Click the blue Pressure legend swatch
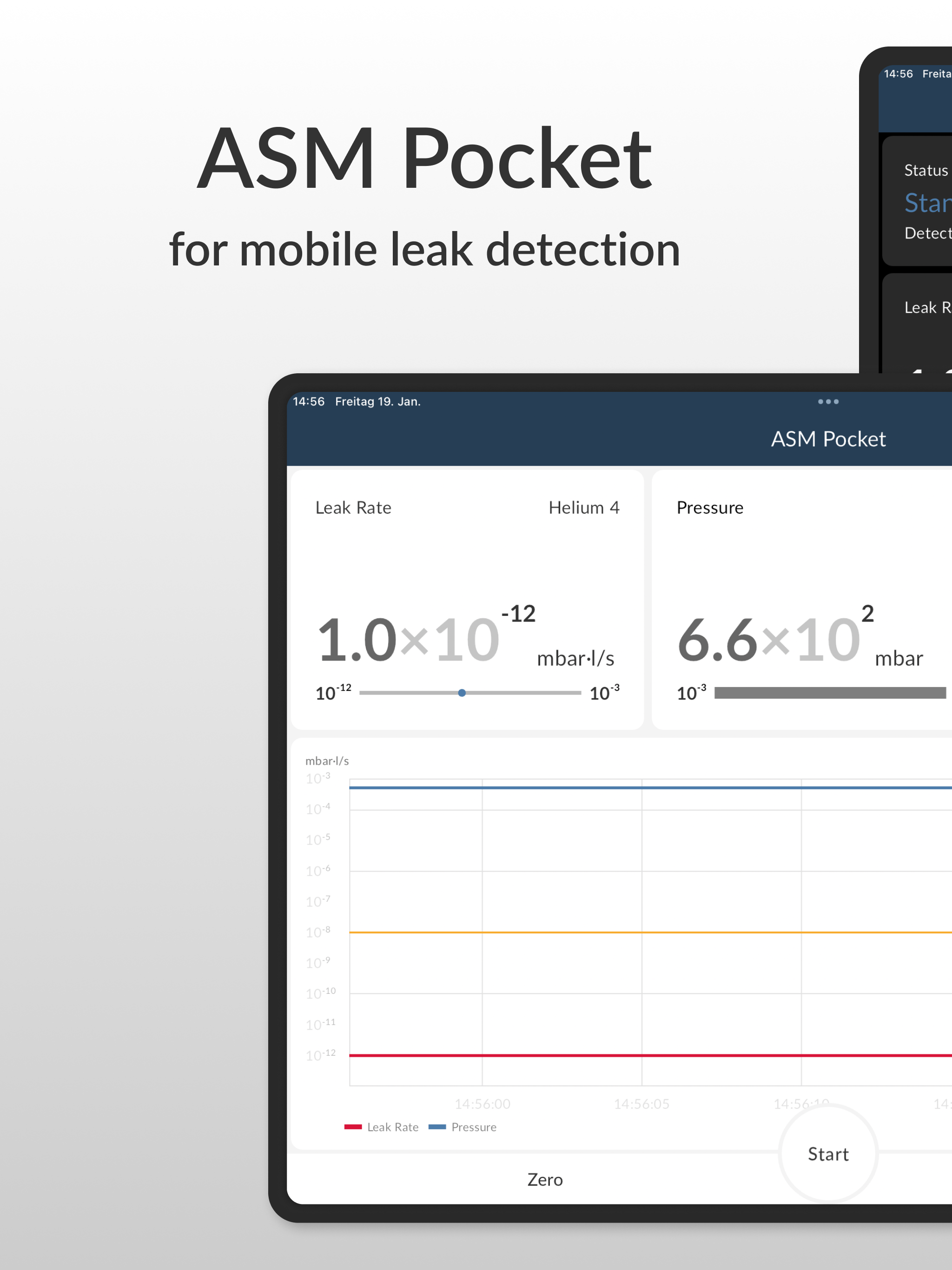Screen dimensions: 952x1270 pos(437,1126)
